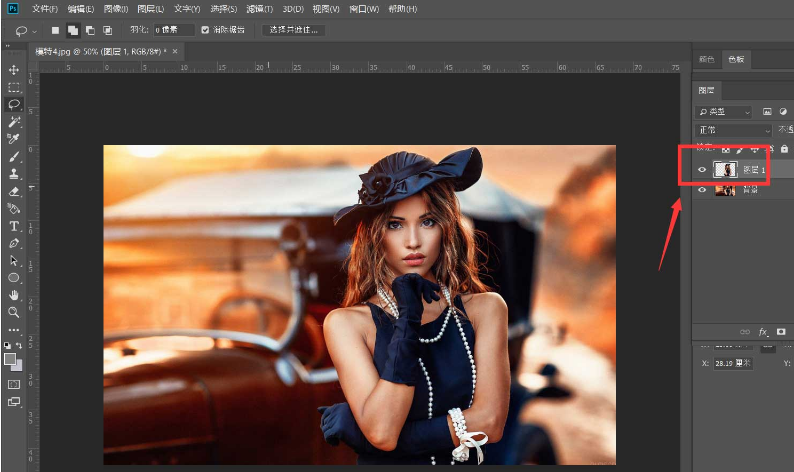Image resolution: width=794 pixels, height=472 pixels.
Task: Select the Hand tool
Action: [x=14, y=295]
